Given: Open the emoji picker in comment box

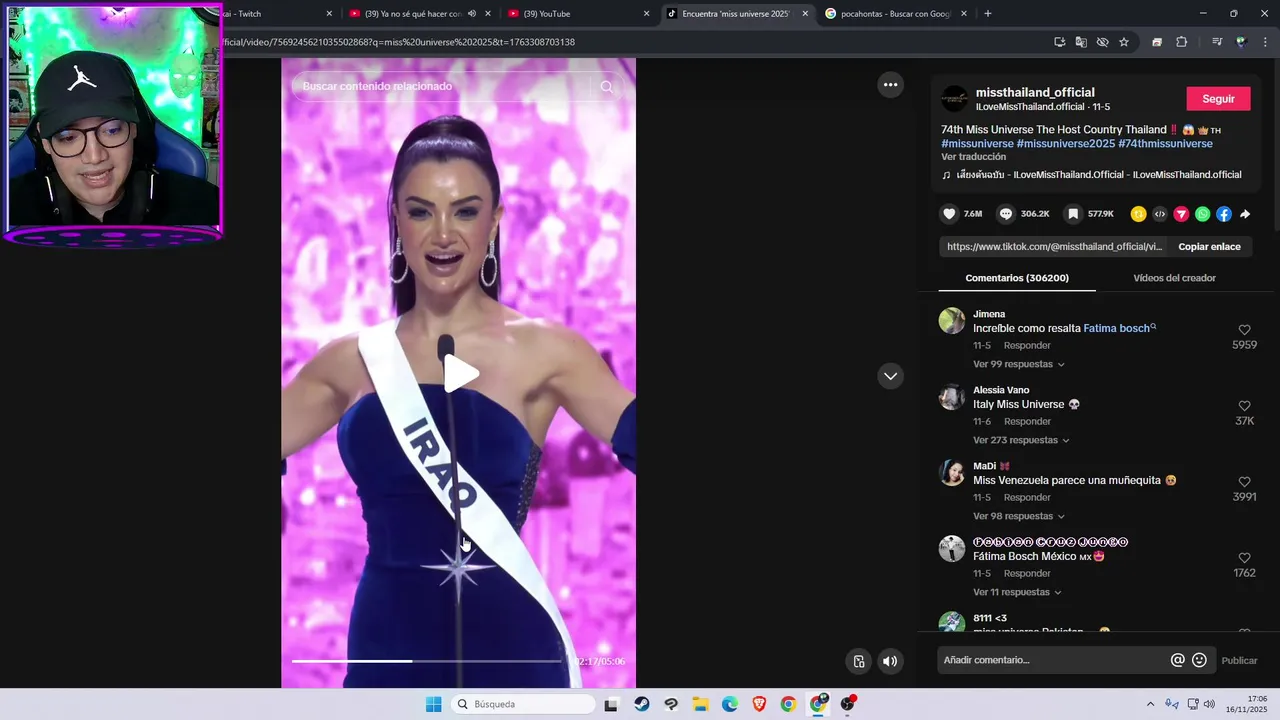Looking at the screenshot, I should (1199, 660).
